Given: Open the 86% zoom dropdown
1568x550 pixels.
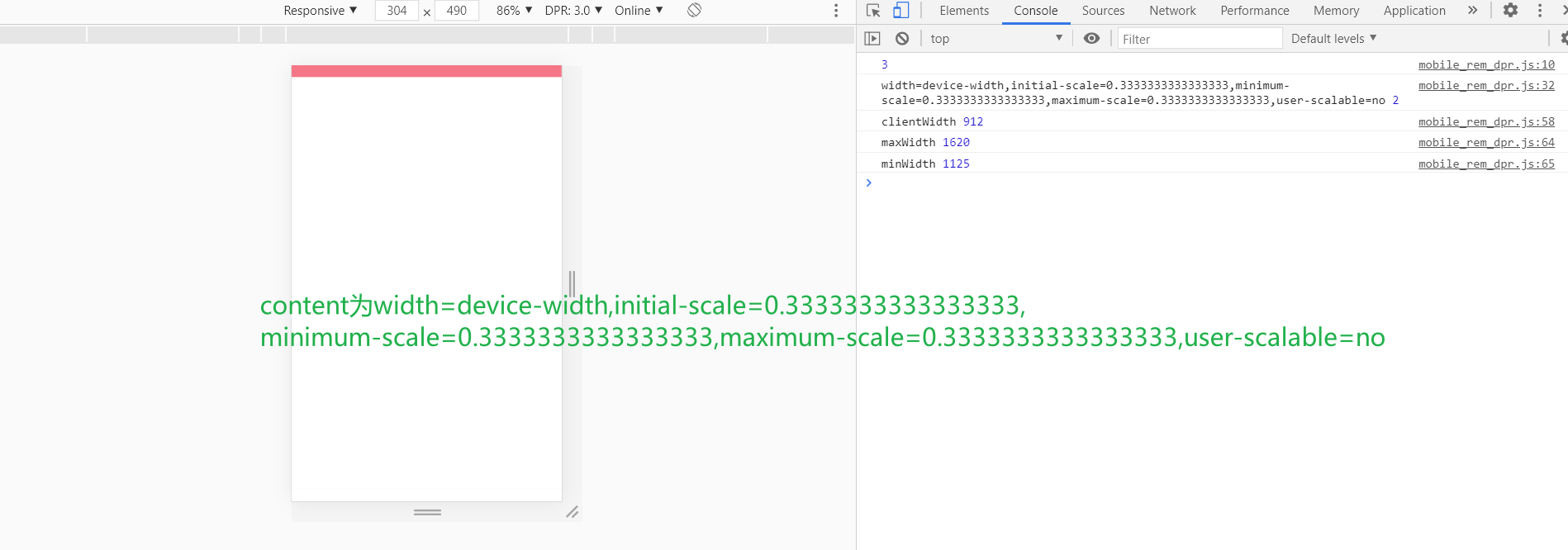Looking at the screenshot, I should [514, 10].
